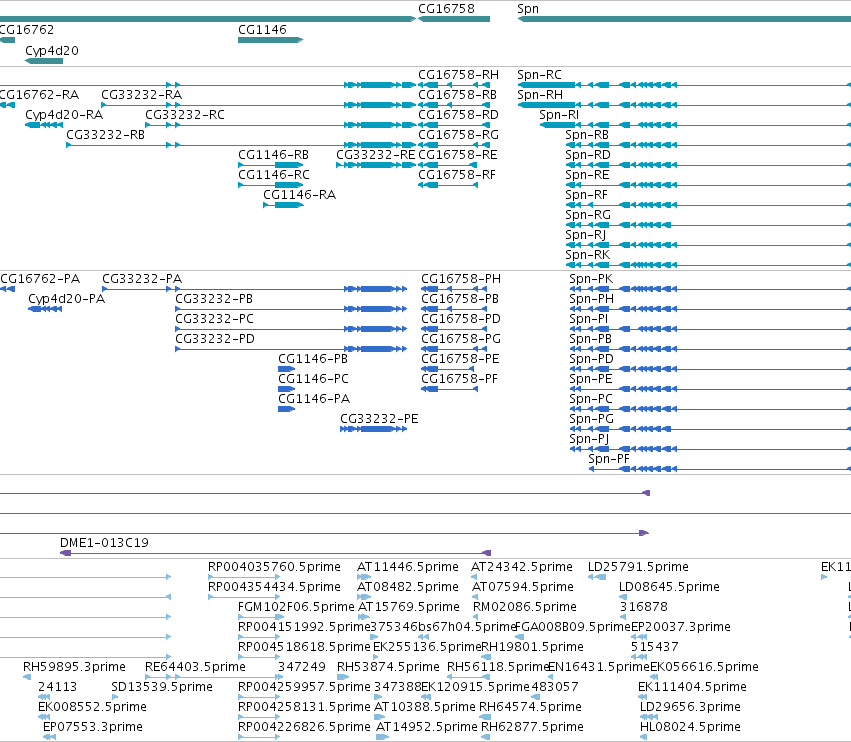Viewport: 851px width, 742px height.
Task: Click the CG1146 gene label
Action: (x=262, y=29)
